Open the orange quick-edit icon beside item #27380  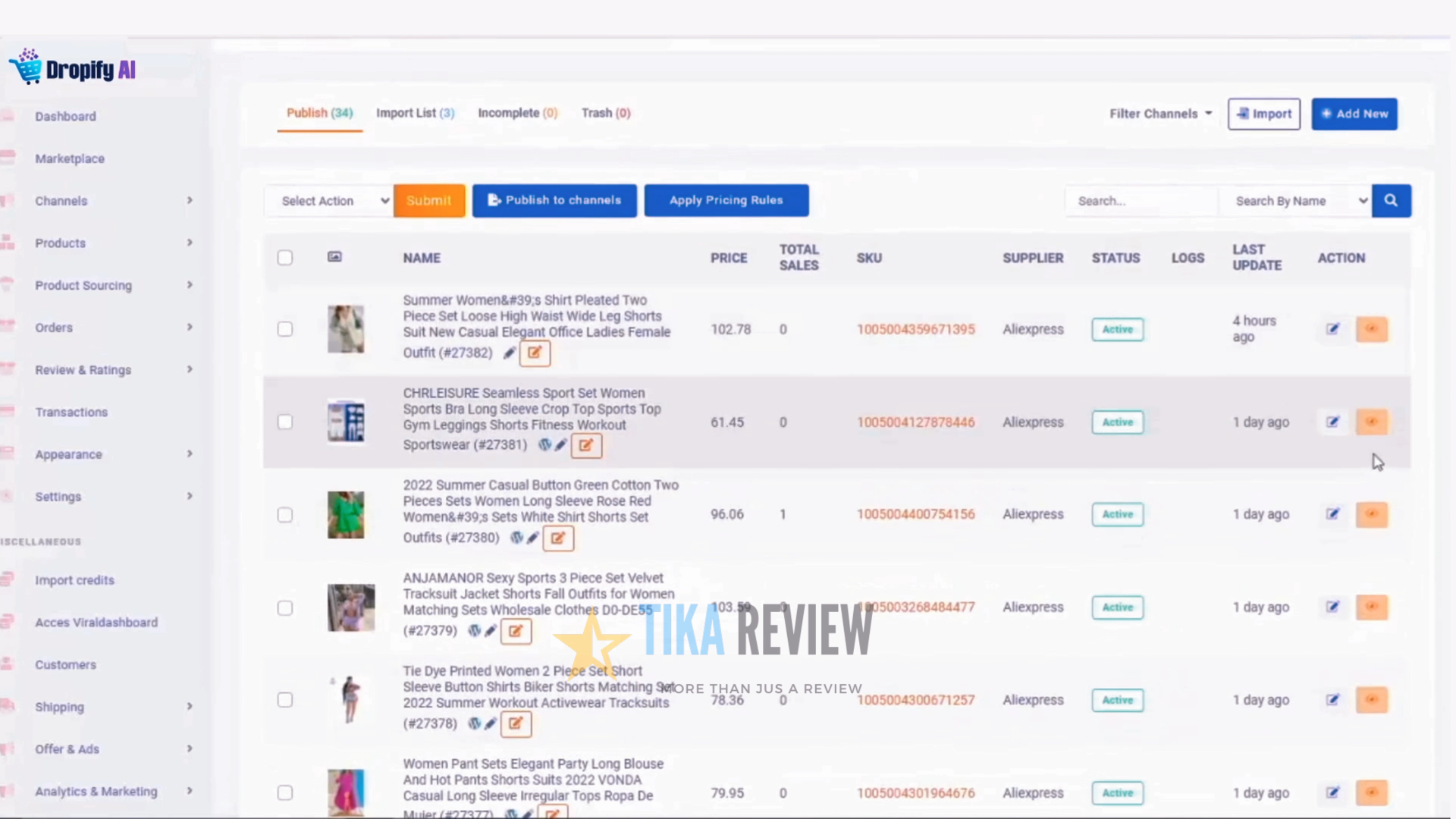(558, 538)
